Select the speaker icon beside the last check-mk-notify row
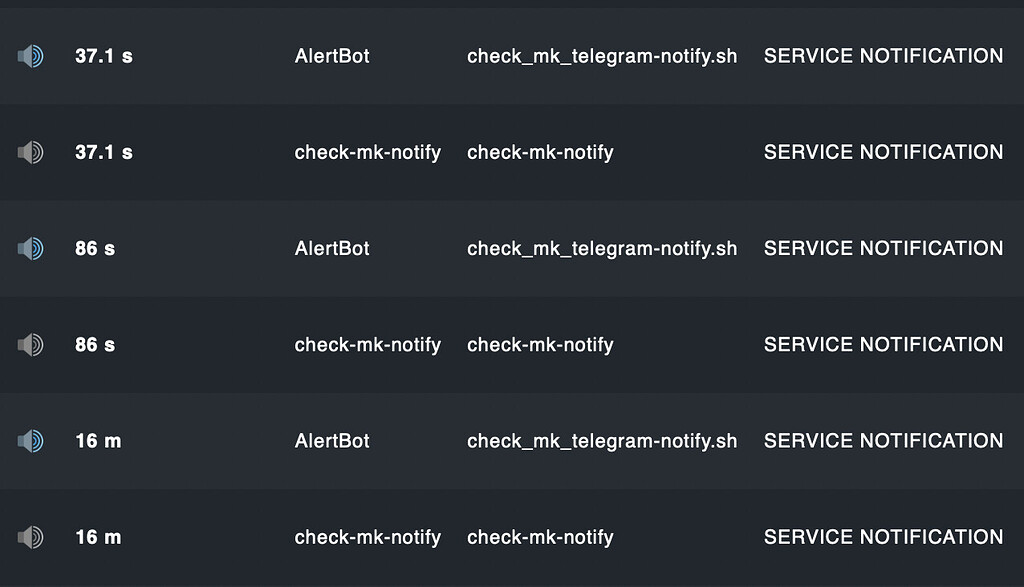The width and height of the screenshot is (1024, 587). [31, 537]
